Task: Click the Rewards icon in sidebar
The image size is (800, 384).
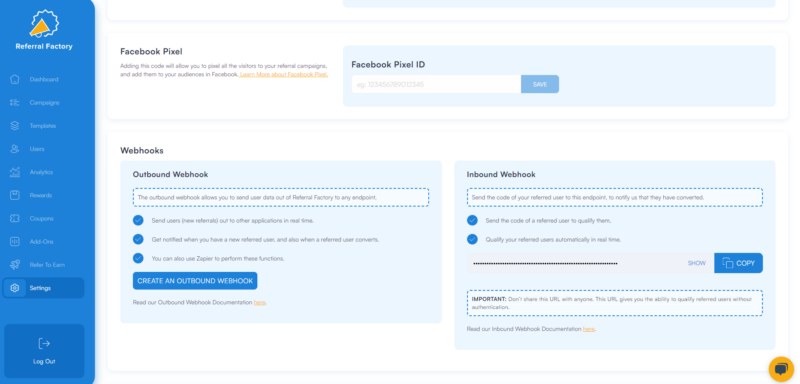Action: pyautogui.click(x=15, y=195)
